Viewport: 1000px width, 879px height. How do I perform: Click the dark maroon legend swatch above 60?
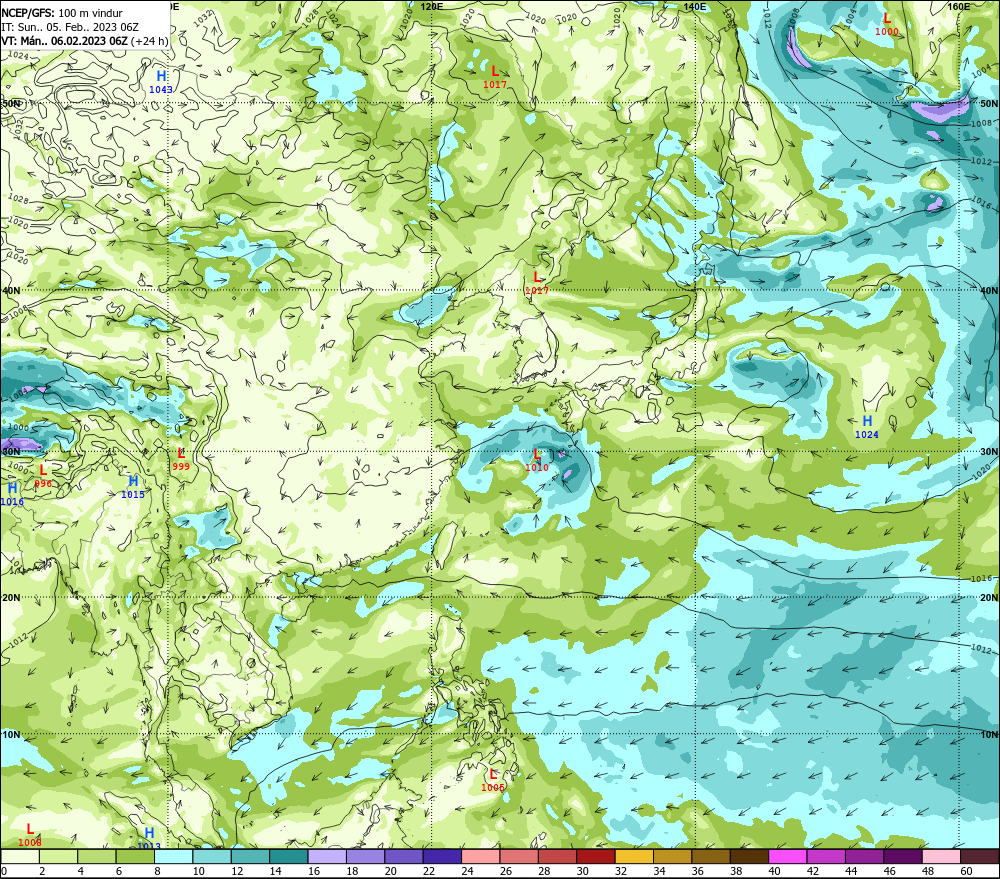(x=980, y=856)
